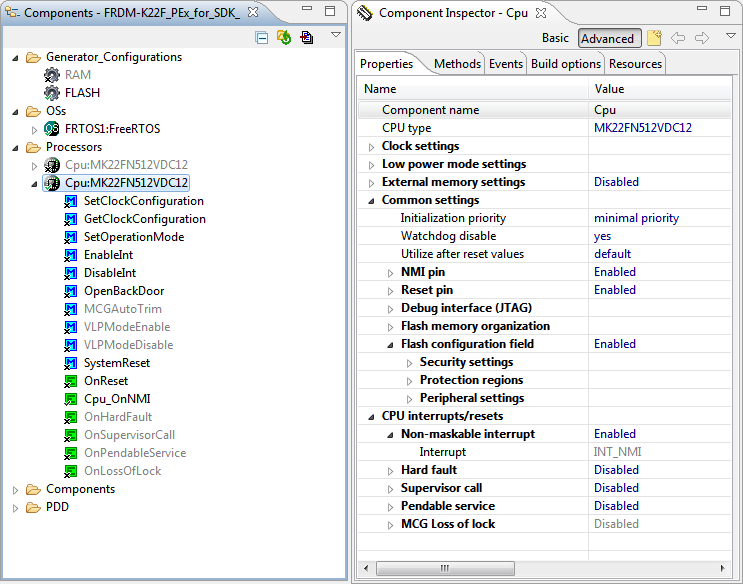Toggle the OnHardFault event icon

click(x=71, y=417)
